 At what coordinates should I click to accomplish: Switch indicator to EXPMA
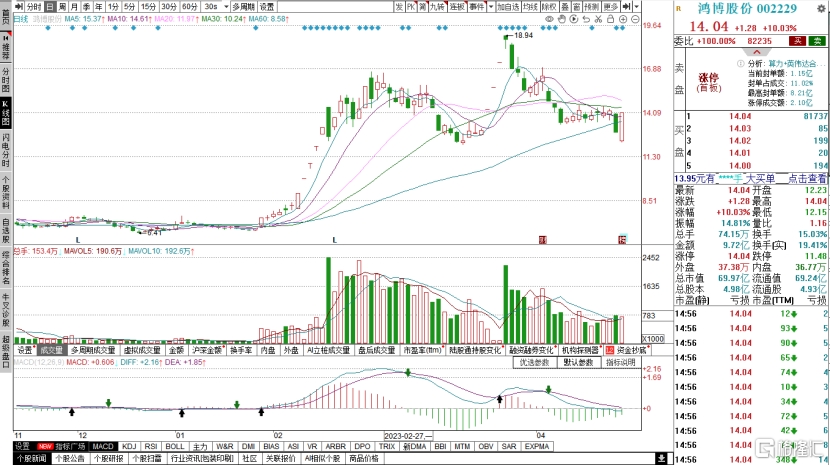[x=537, y=446]
